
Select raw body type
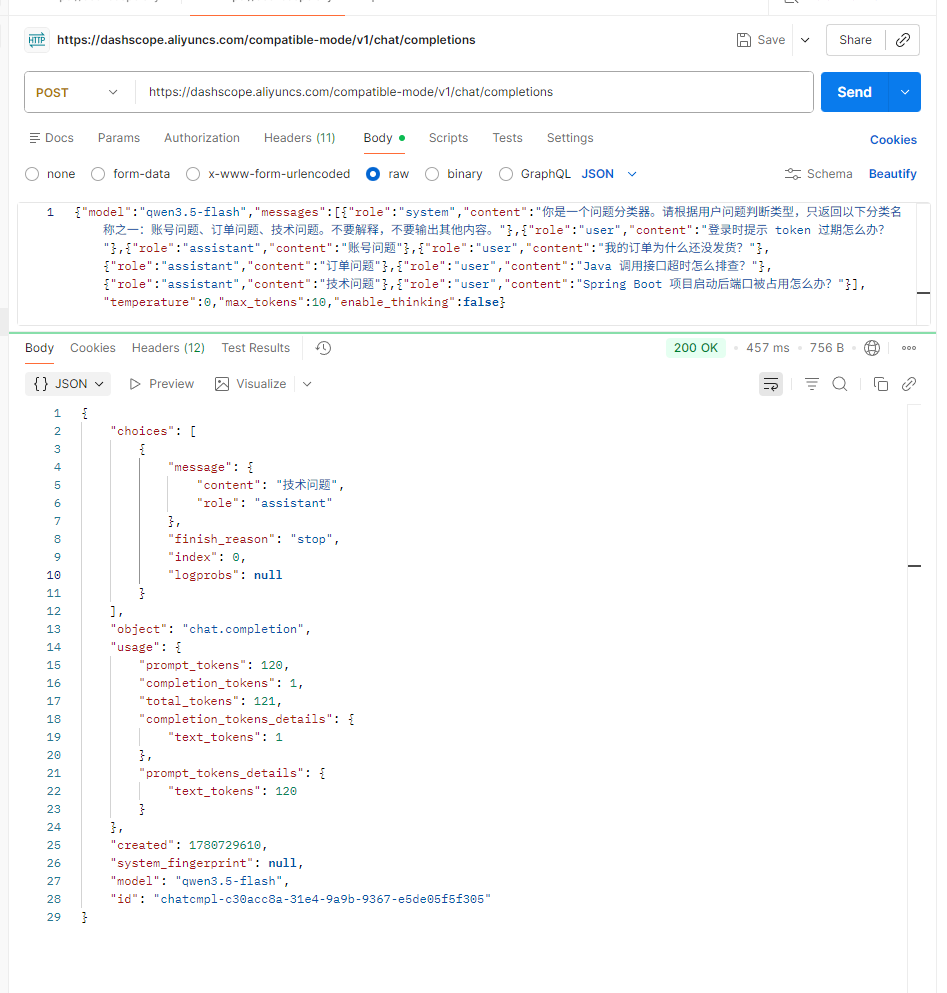pyautogui.click(x=373, y=174)
